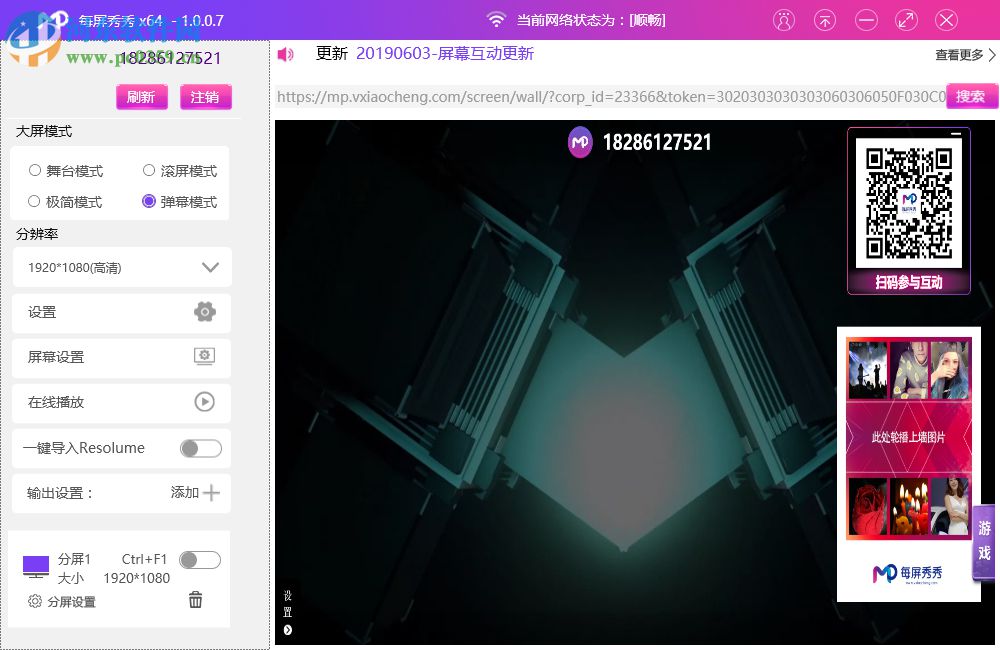Click the pin-to-top icon in the title bar
The width and height of the screenshot is (1000, 650).
825,19
